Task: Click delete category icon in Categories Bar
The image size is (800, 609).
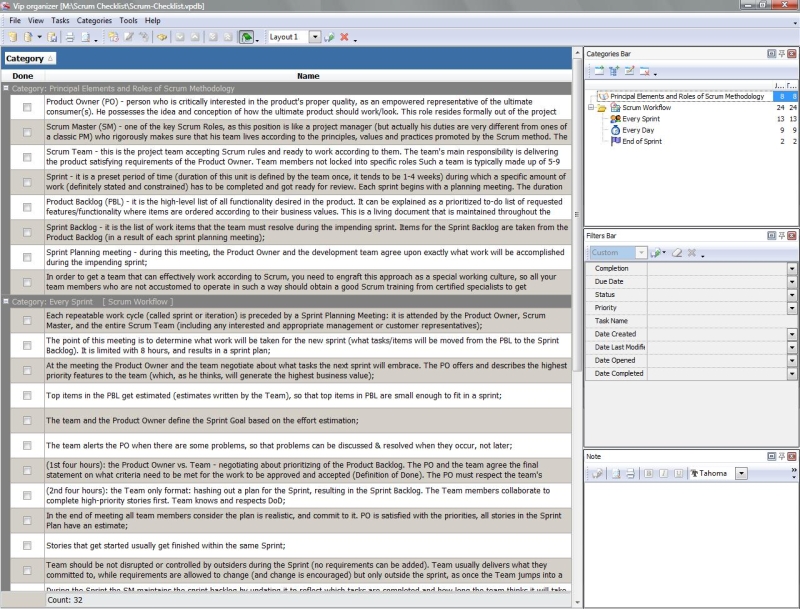Action: coord(645,72)
